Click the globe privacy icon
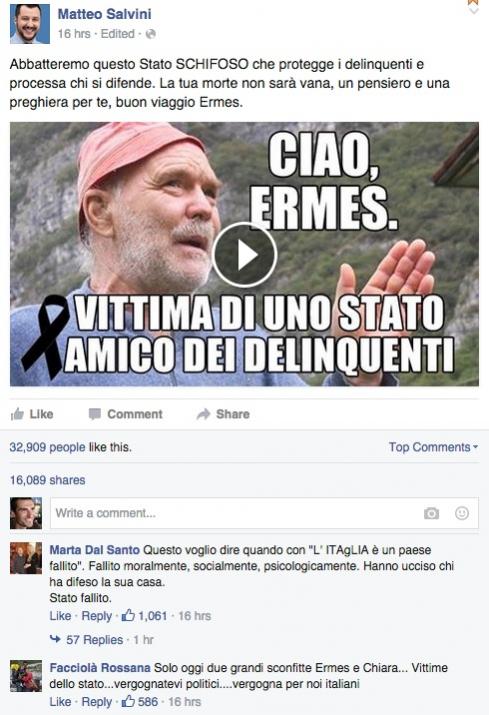Image resolution: width=489 pixels, height=715 pixels. [151, 34]
